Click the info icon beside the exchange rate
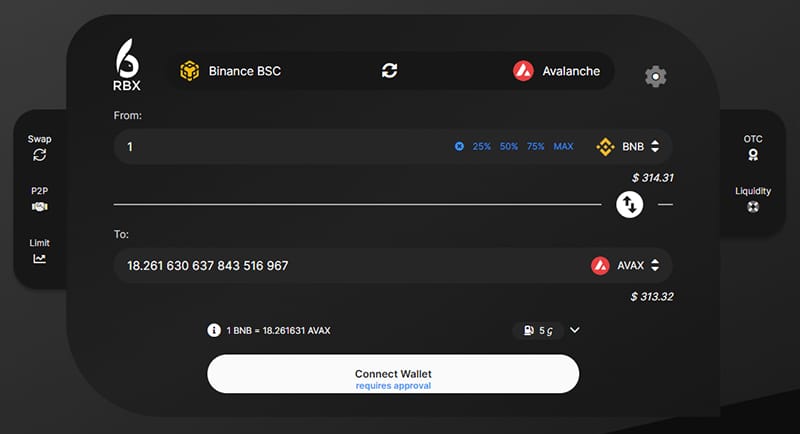Image resolution: width=800 pixels, height=434 pixels. tap(214, 330)
